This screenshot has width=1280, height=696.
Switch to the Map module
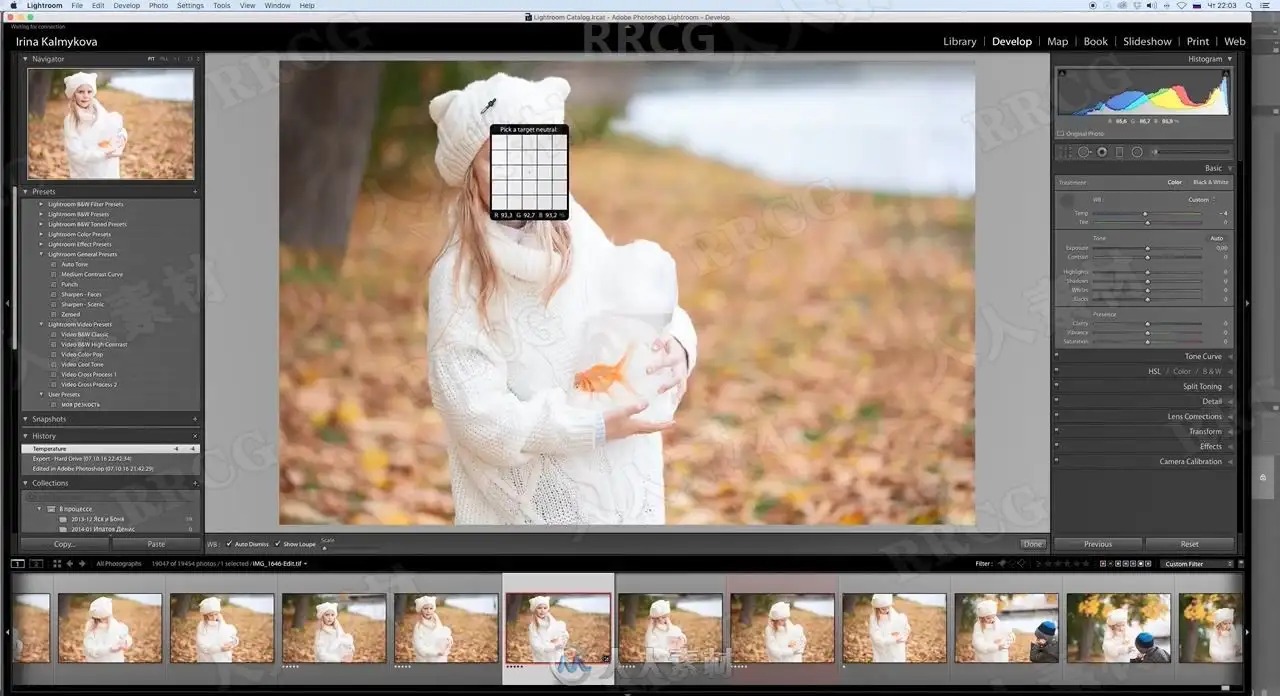point(1057,41)
